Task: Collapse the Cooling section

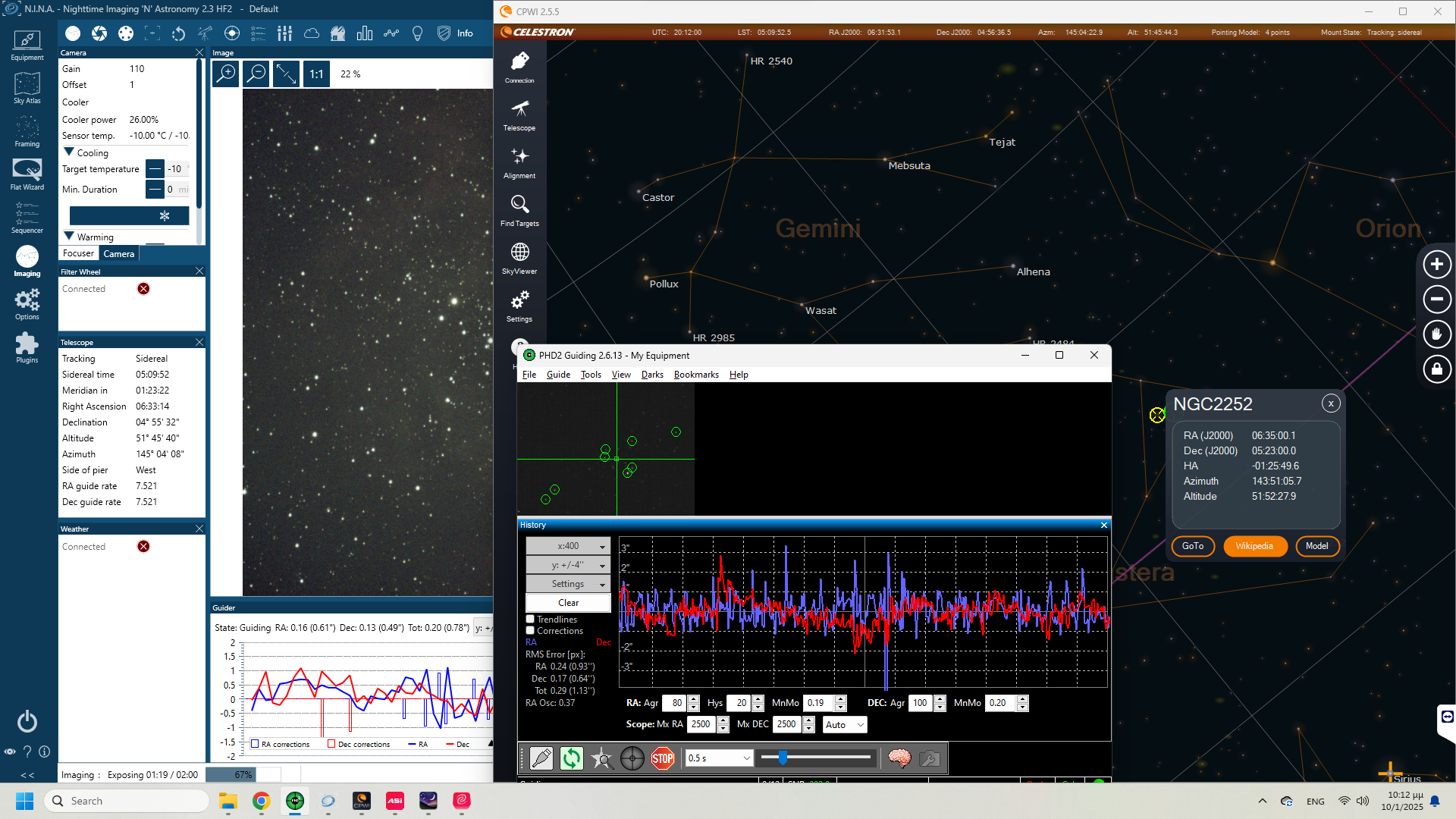Action: 69,152
